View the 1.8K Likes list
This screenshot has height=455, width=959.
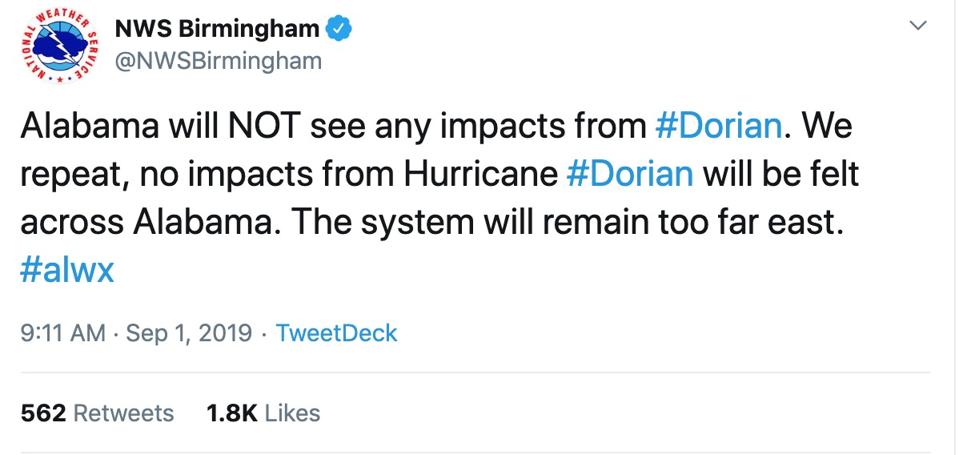263,413
